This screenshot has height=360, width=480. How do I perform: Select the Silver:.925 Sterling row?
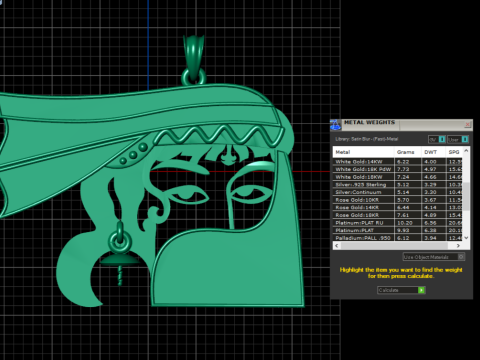click(398, 185)
